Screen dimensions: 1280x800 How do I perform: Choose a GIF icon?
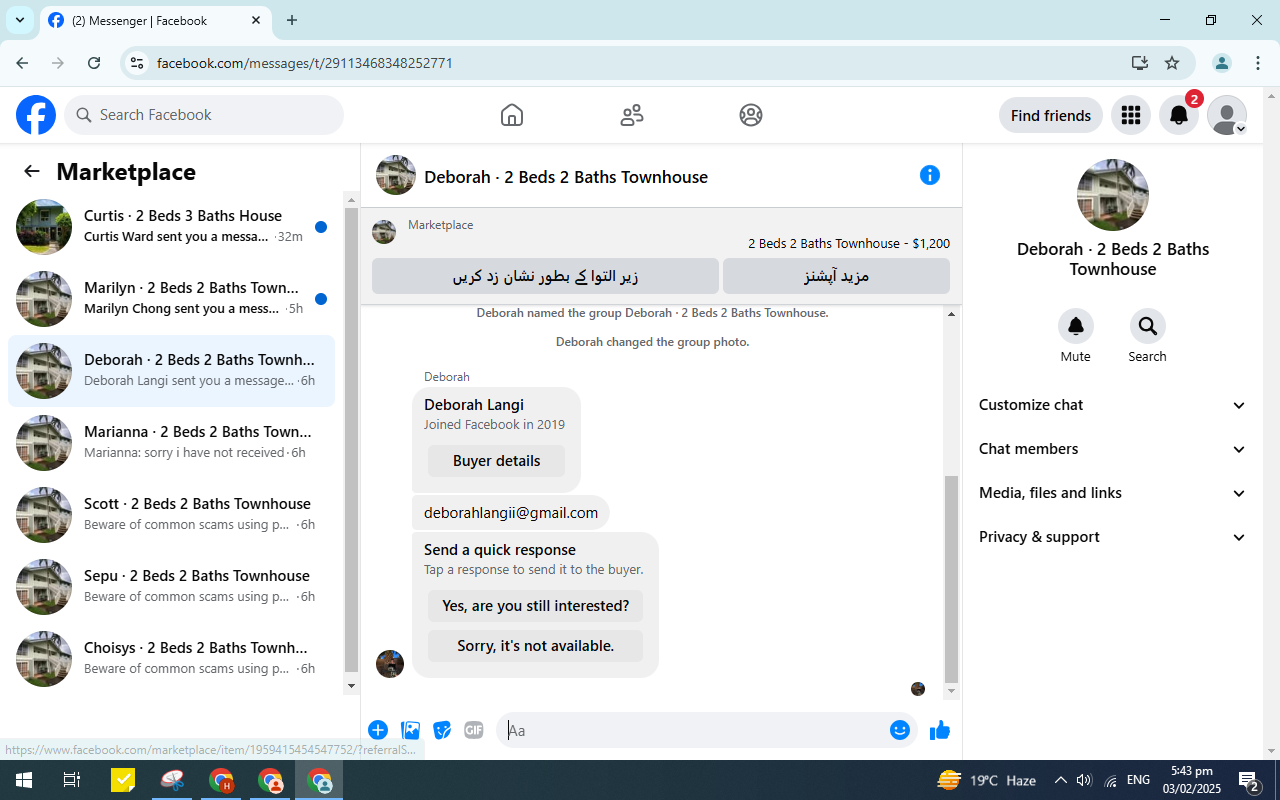tap(474, 730)
